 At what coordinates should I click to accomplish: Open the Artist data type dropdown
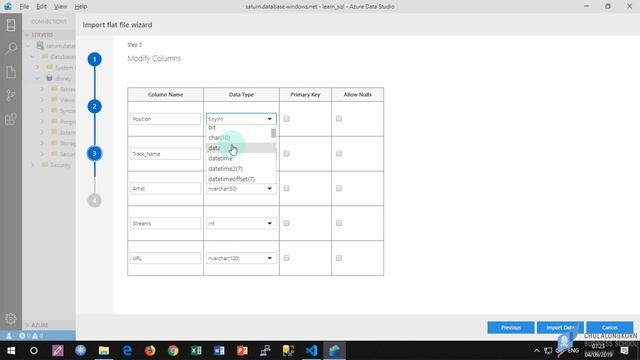click(241, 189)
